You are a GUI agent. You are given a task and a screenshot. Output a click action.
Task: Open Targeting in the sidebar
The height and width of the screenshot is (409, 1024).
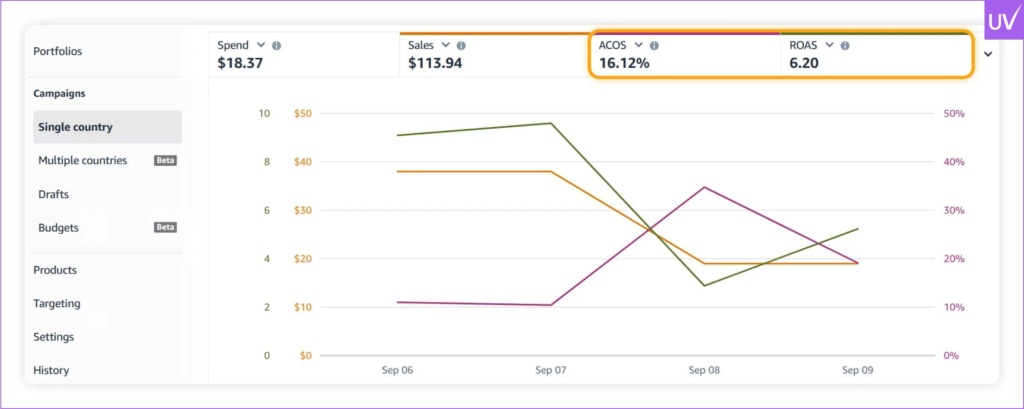point(57,303)
